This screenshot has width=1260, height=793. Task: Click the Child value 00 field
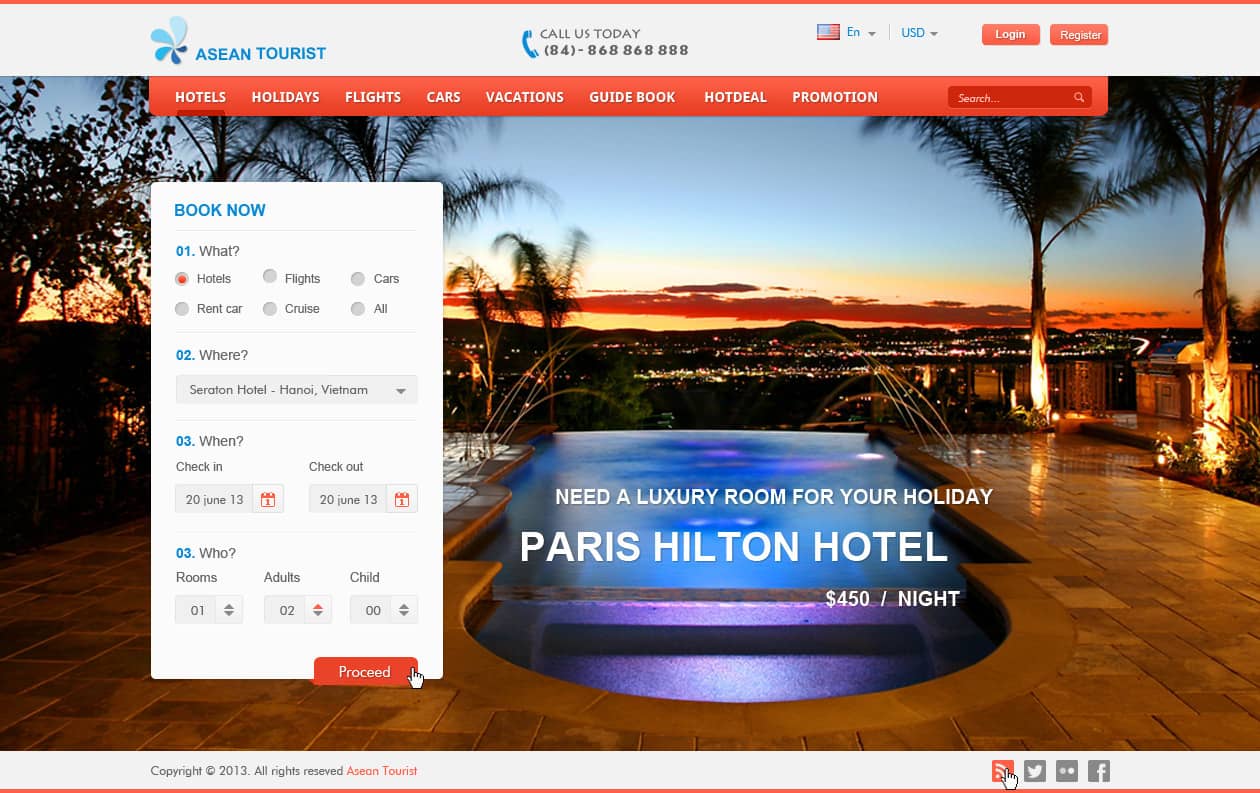click(x=372, y=610)
